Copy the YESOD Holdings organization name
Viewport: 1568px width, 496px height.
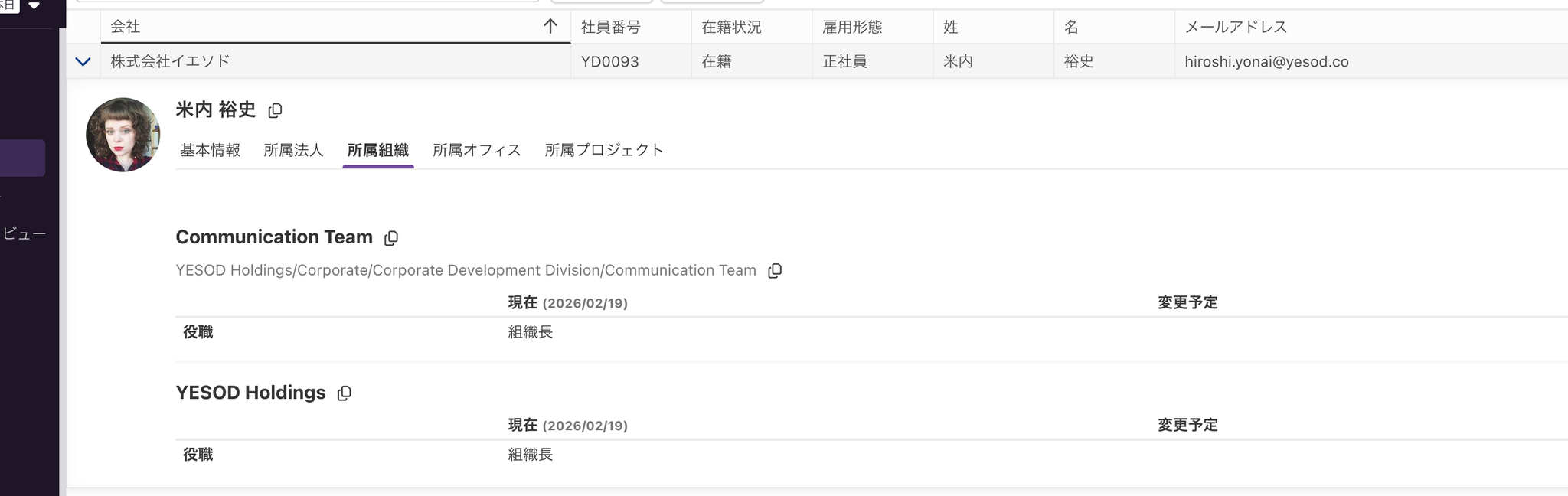[345, 393]
